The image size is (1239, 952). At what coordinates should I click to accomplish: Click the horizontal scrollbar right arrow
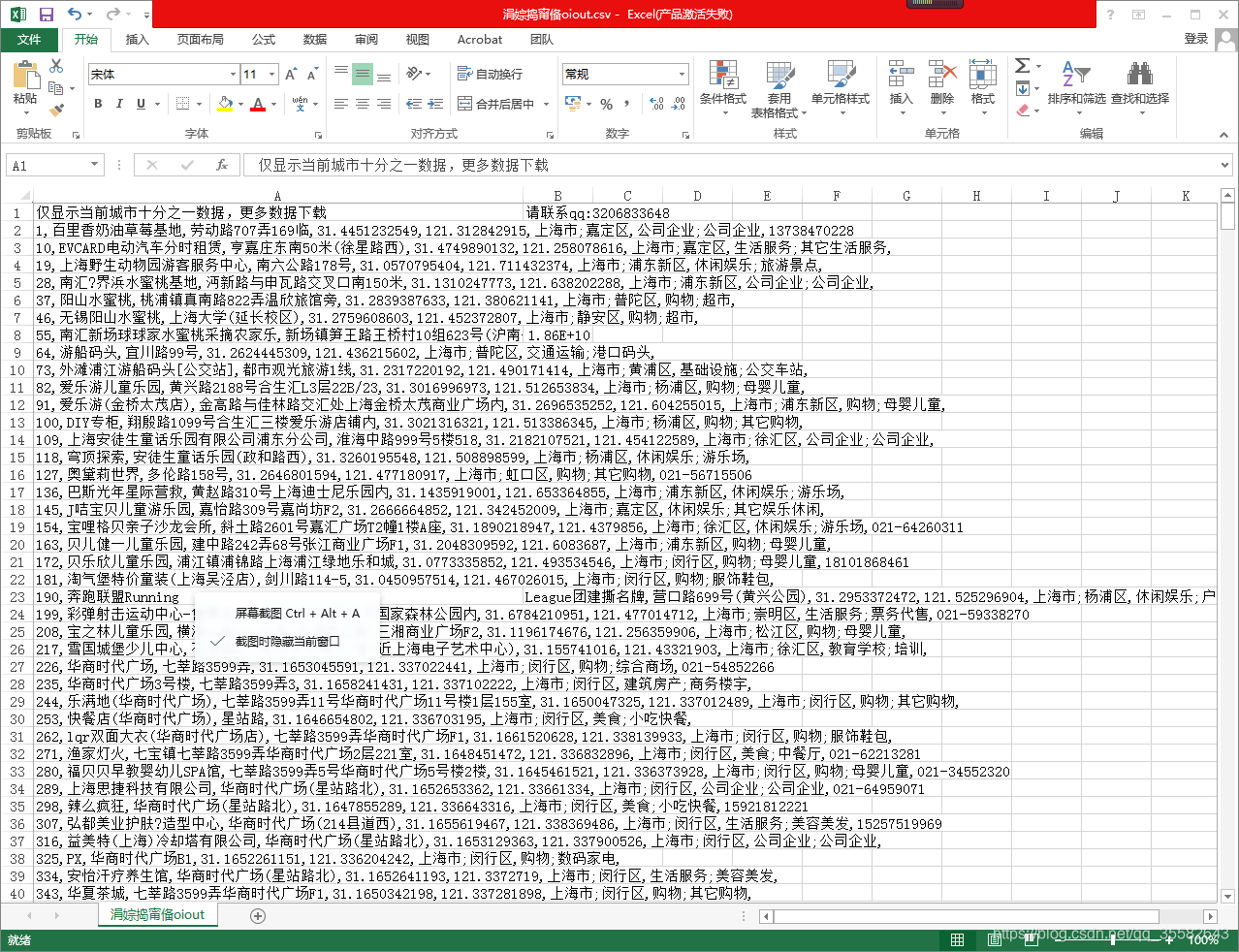1210,916
